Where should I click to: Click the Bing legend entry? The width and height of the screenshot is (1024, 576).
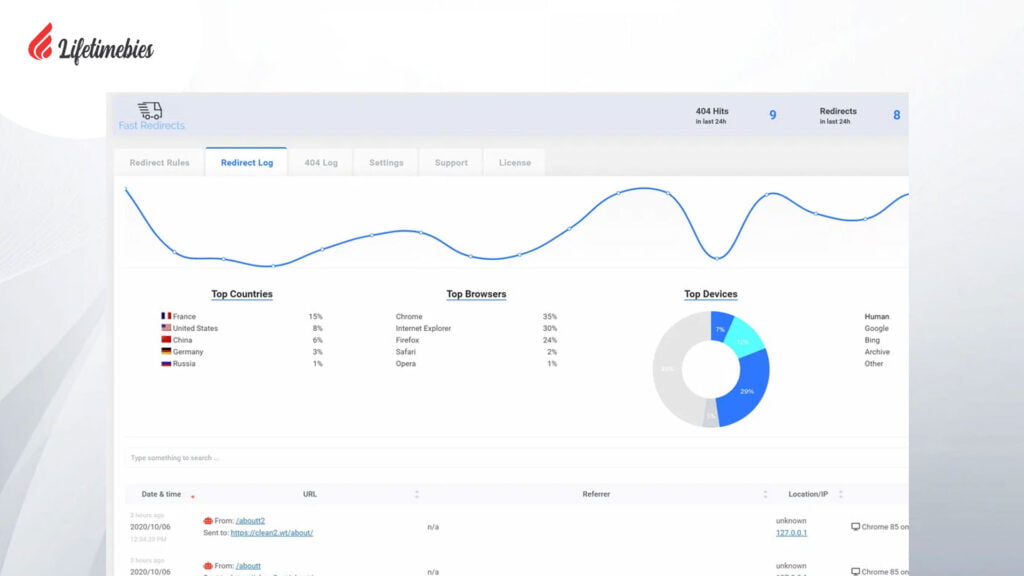[872, 340]
